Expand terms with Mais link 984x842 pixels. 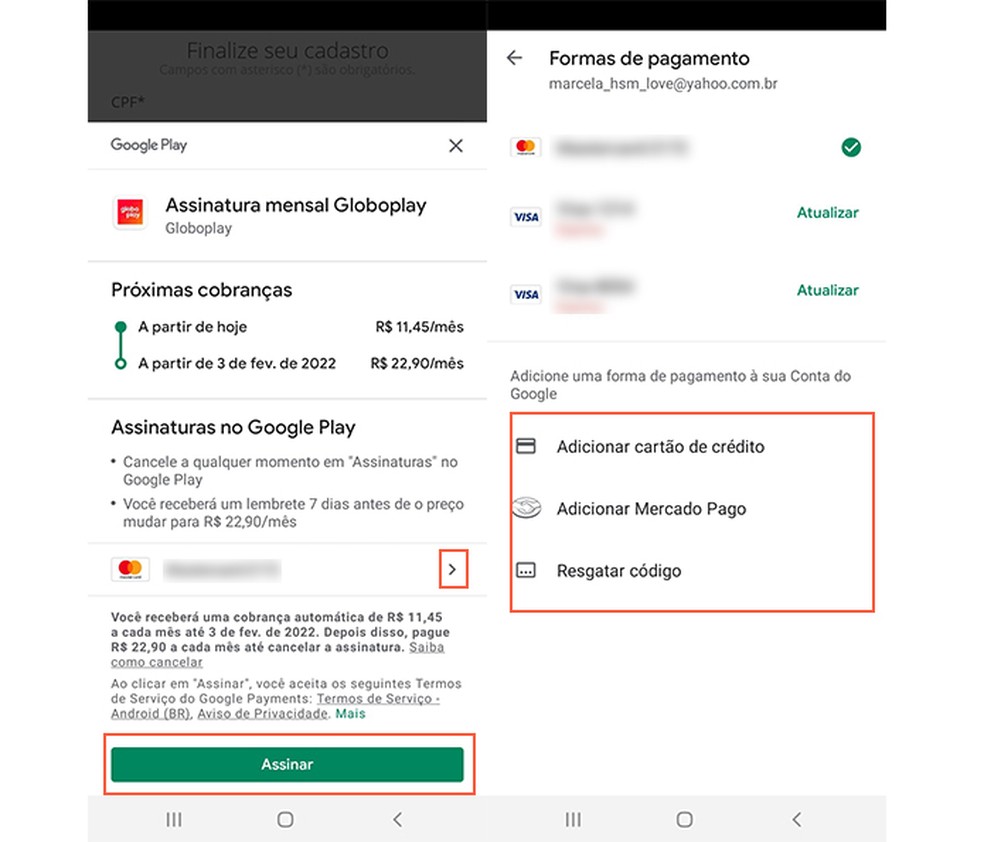click(x=350, y=713)
